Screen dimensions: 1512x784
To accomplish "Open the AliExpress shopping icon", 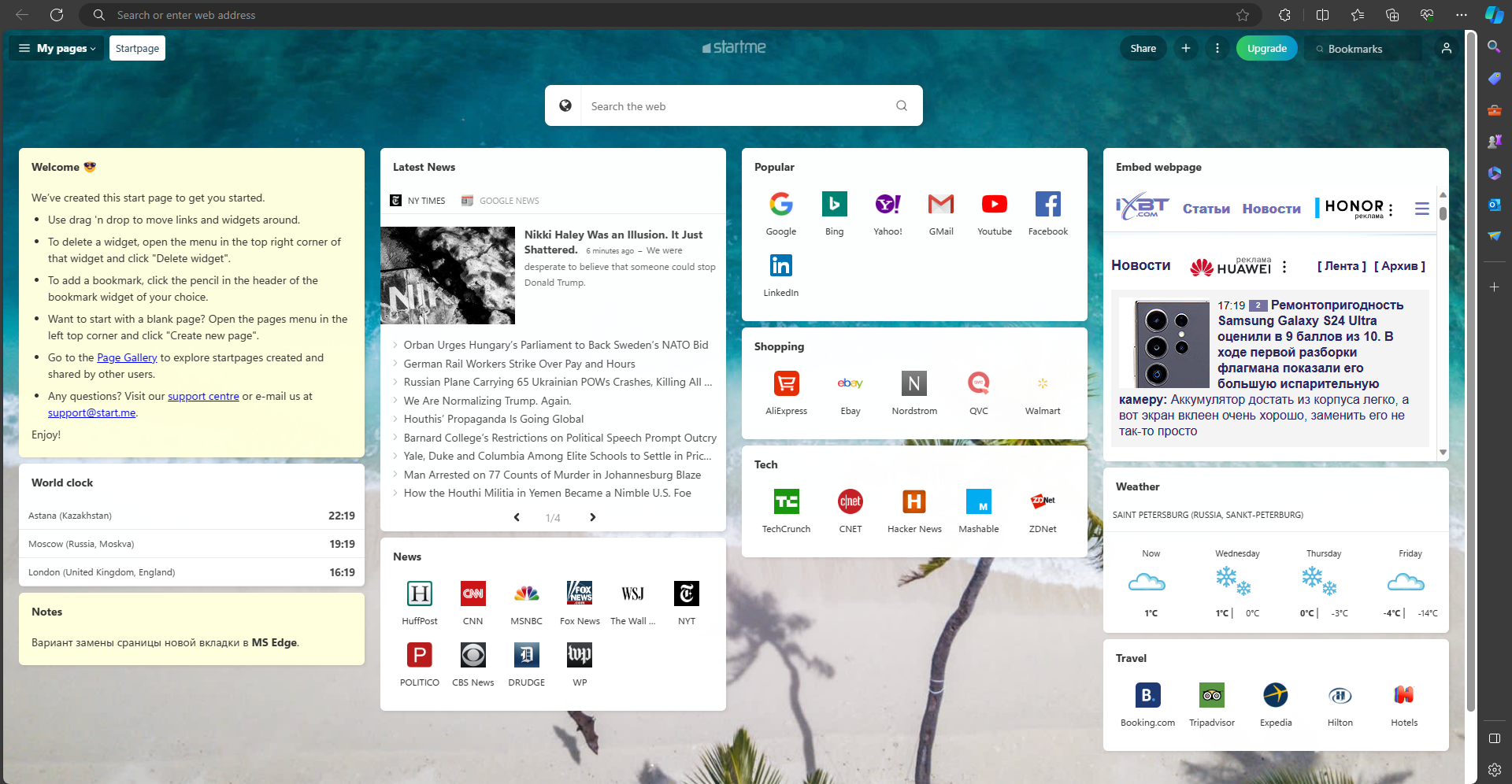I will (x=786, y=384).
